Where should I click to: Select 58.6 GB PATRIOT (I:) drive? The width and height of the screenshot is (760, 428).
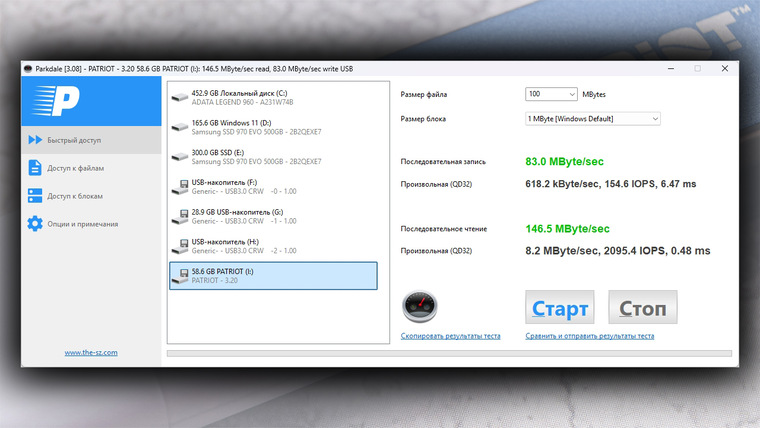pos(273,276)
